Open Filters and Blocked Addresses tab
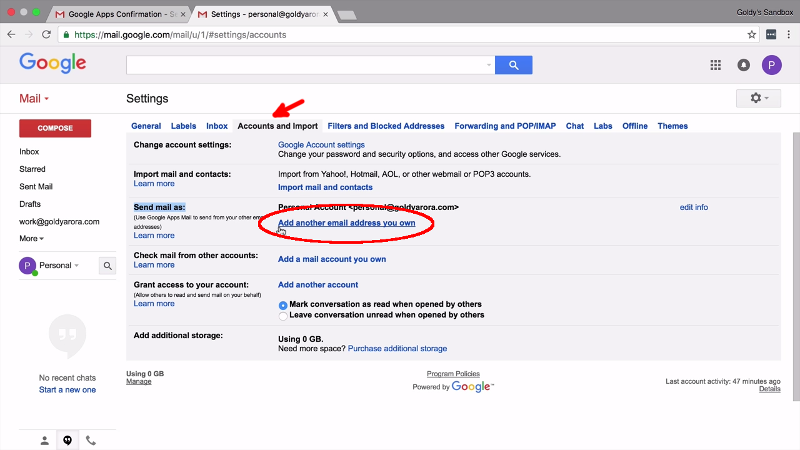The height and width of the screenshot is (450, 800). 386,126
